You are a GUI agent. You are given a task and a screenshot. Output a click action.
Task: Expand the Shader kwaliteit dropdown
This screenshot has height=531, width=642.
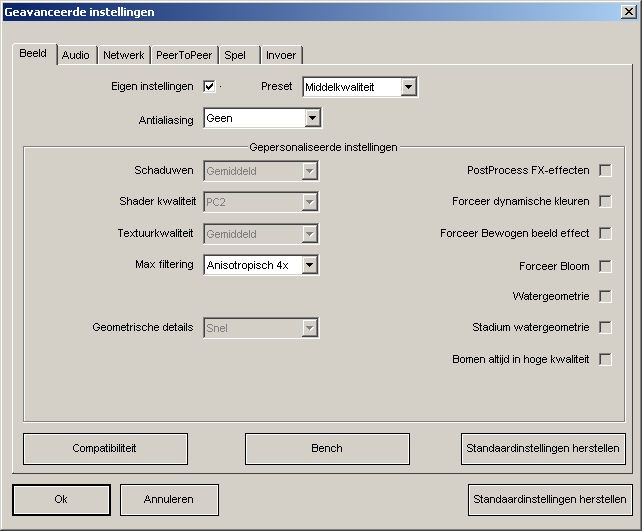click(x=261, y=202)
